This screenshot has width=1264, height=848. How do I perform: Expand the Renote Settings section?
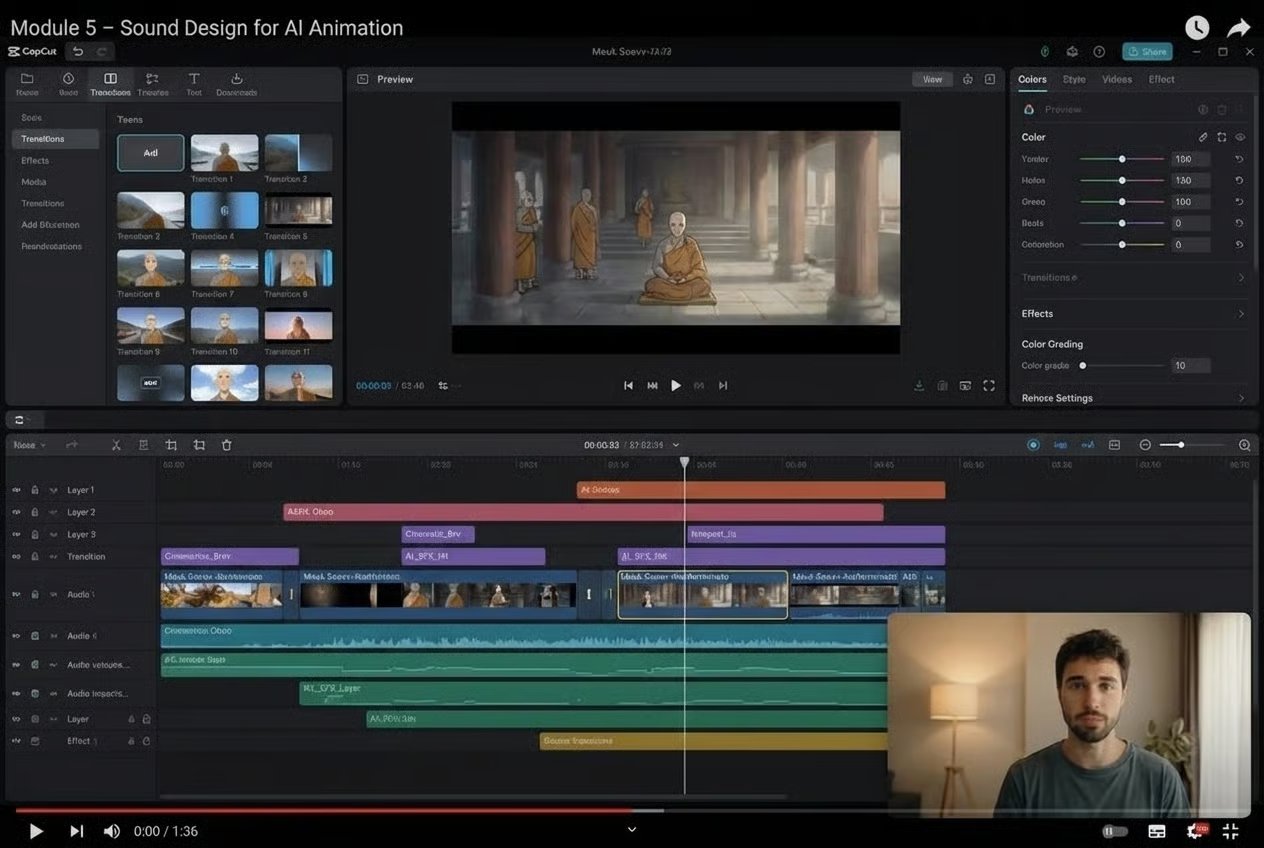tap(1057, 397)
